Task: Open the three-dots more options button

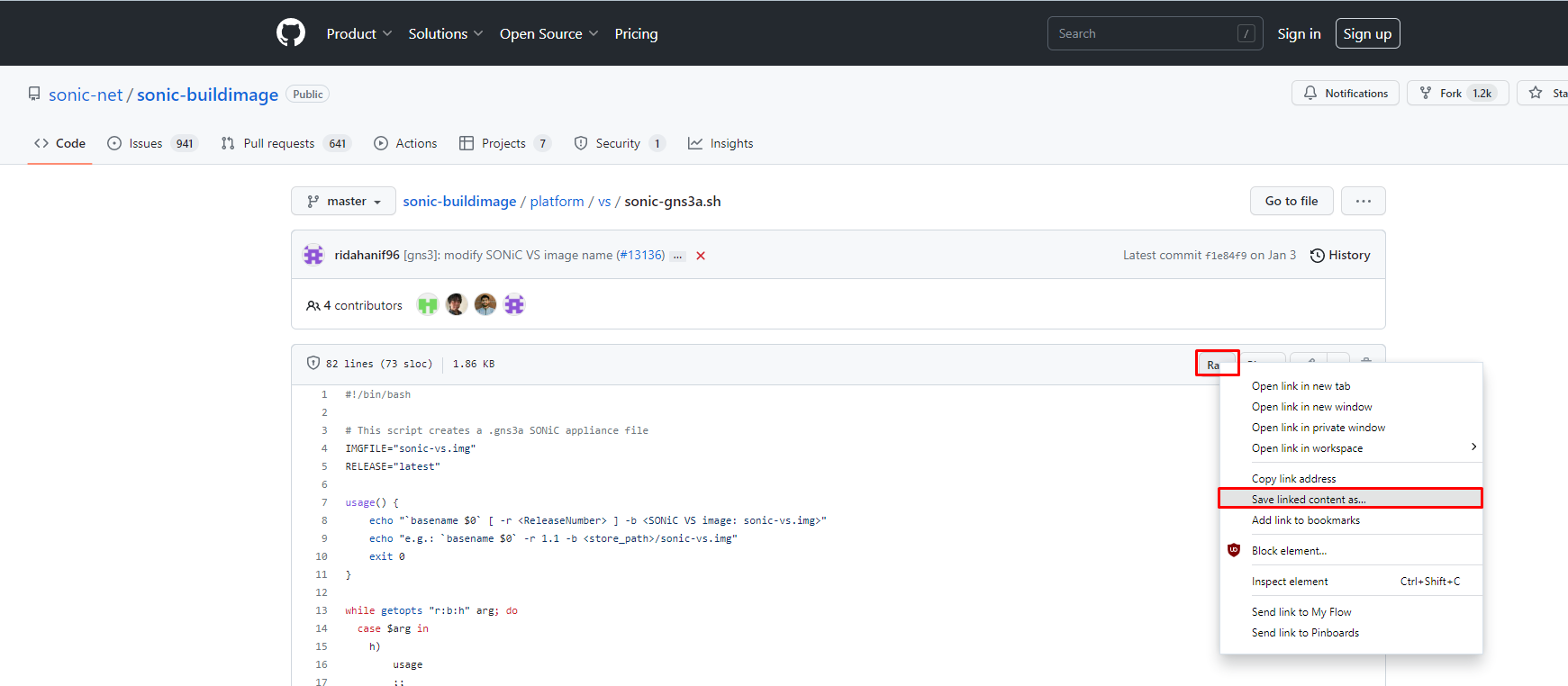Action: (1363, 201)
